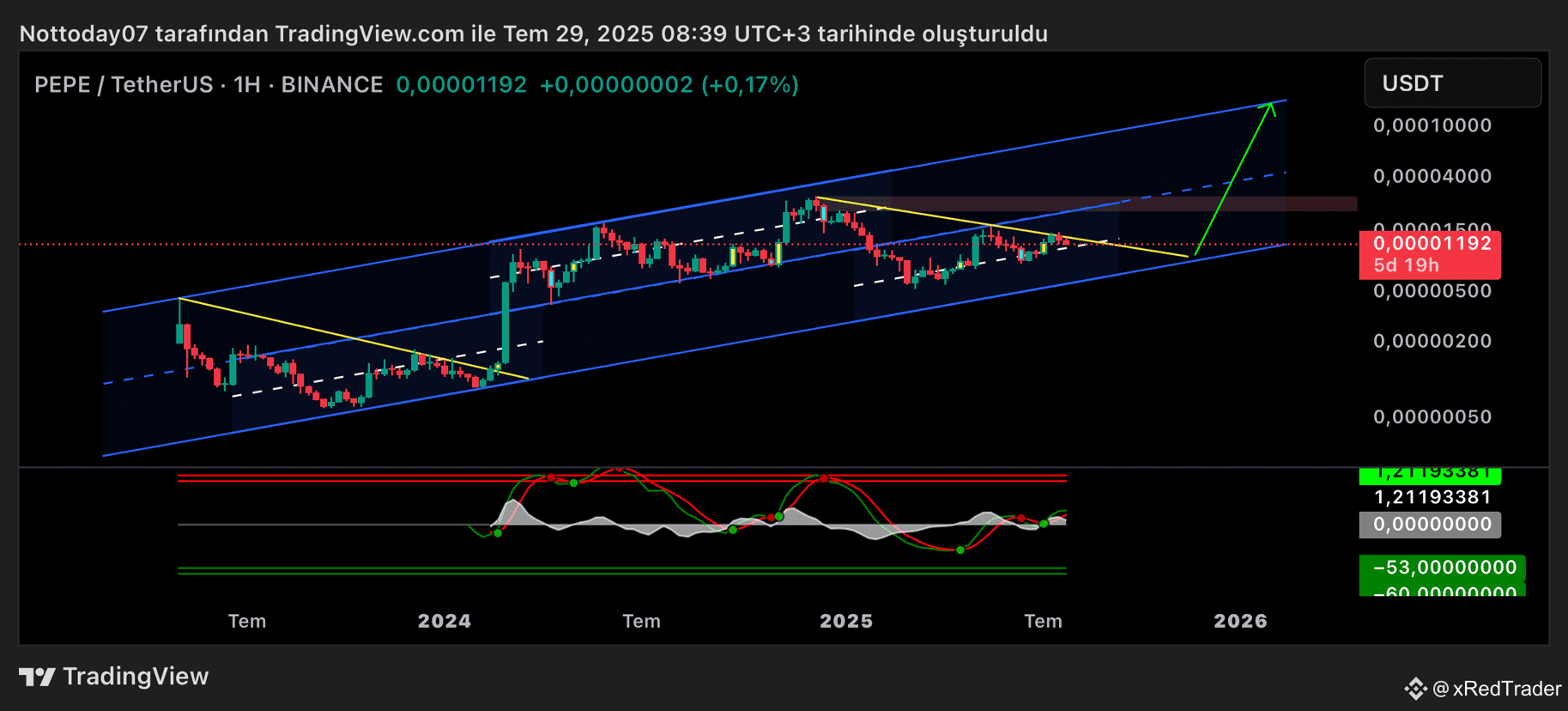This screenshot has height=711, width=1568.
Task: Click the Tem label between 2025 and 2026
Action: (x=1043, y=621)
